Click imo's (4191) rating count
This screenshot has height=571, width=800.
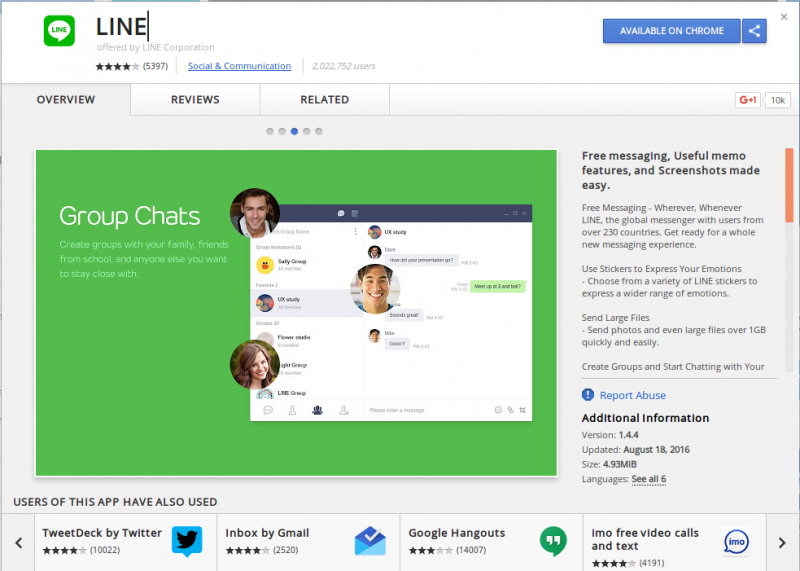[x=652, y=563]
